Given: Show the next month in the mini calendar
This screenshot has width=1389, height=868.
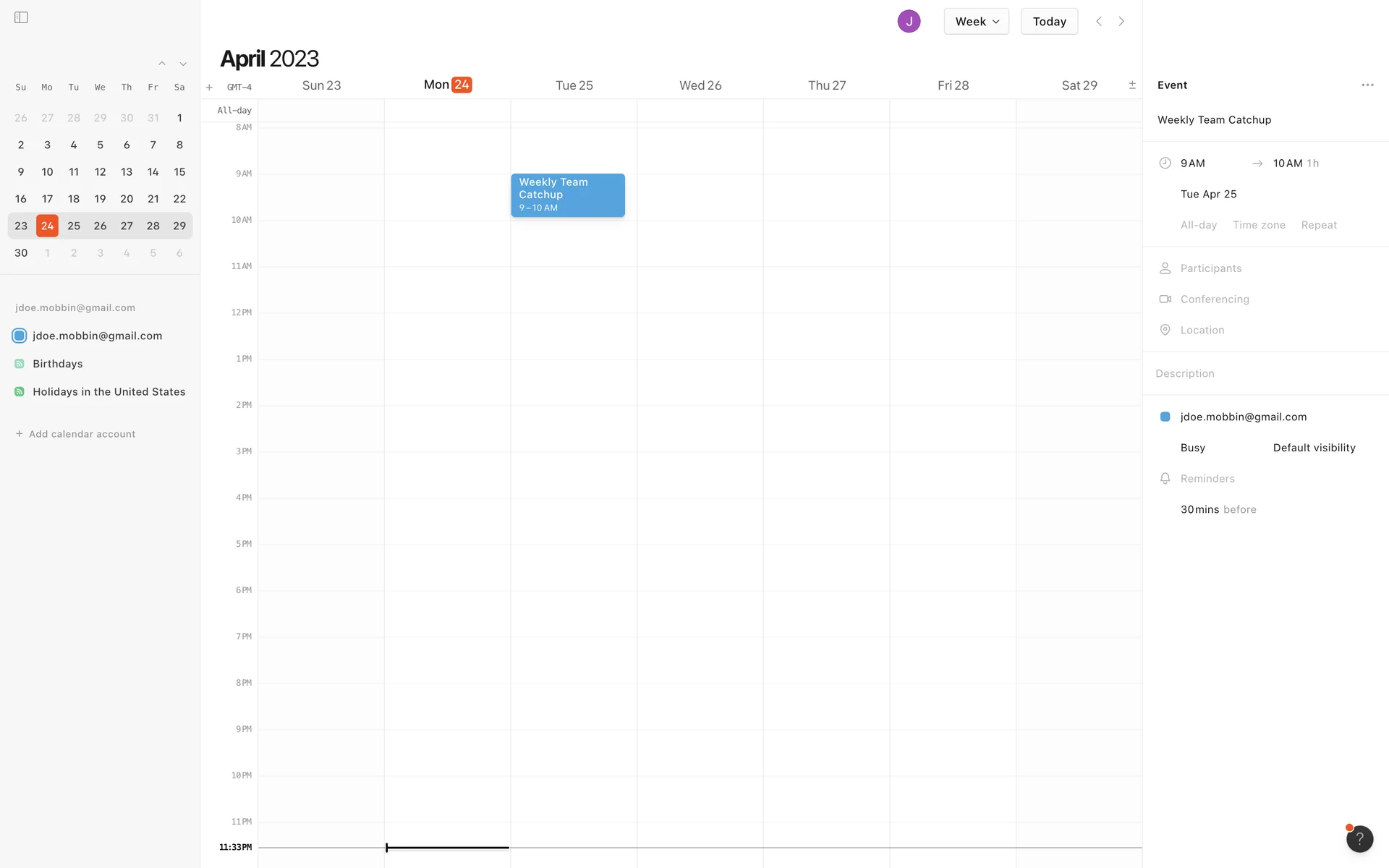Looking at the screenshot, I should coord(183,64).
